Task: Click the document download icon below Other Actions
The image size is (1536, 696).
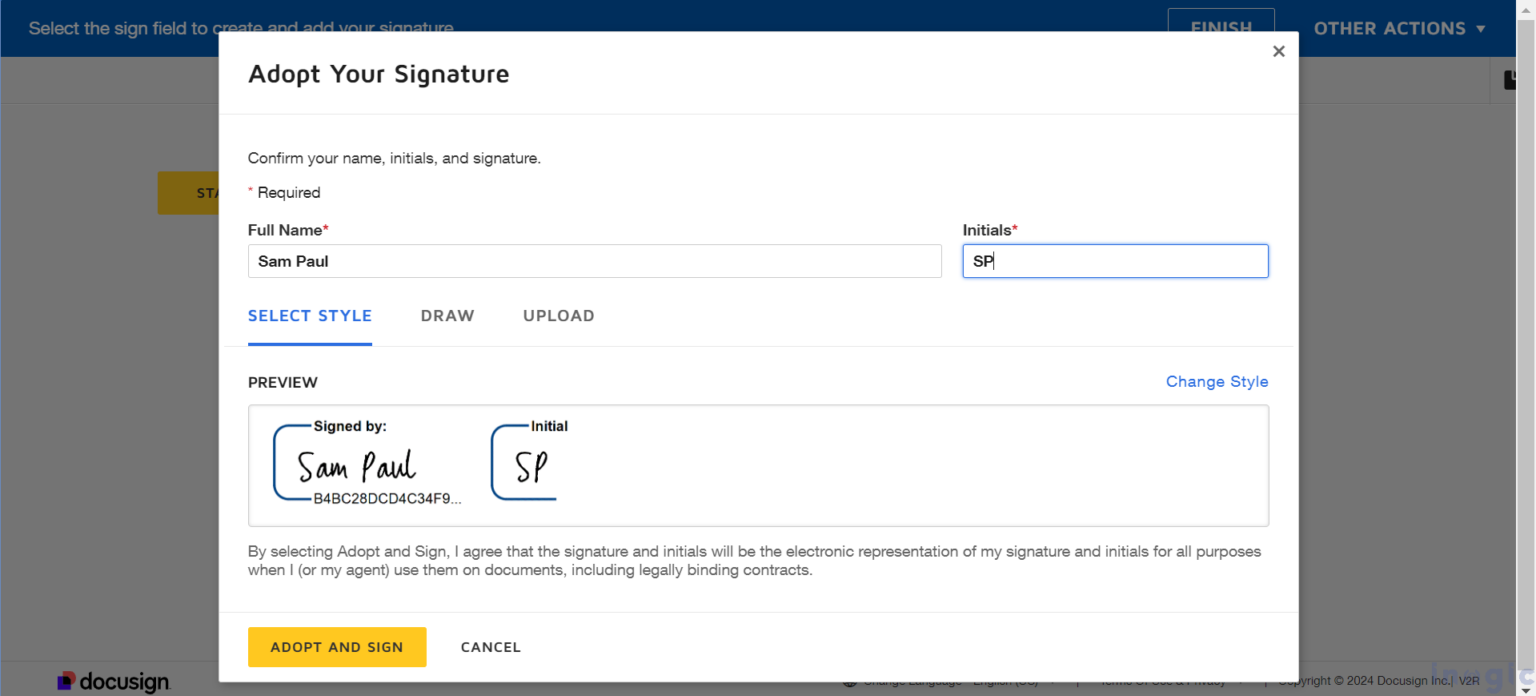Action: click(1510, 79)
